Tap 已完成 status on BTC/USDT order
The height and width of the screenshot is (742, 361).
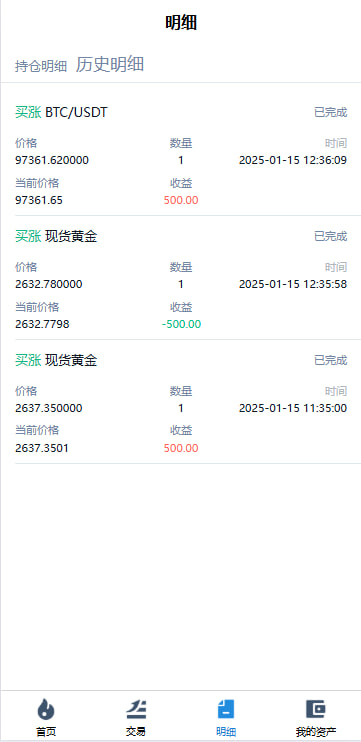331,113
